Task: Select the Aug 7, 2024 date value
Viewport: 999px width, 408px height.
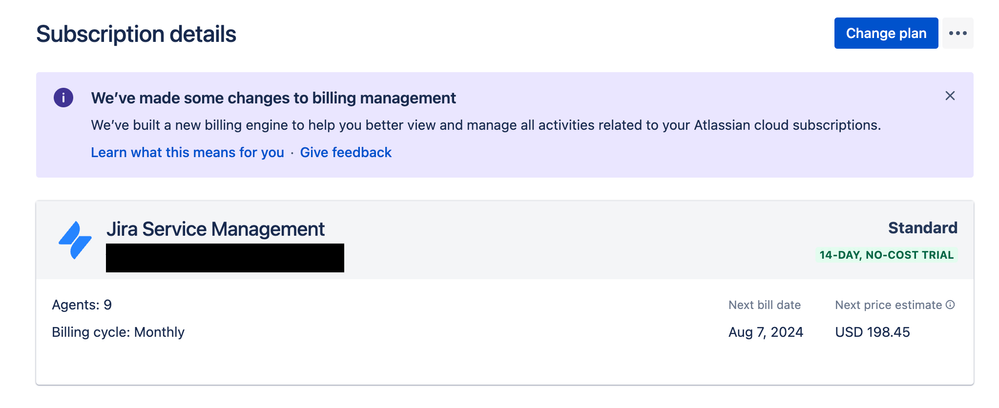Action: 766,332
